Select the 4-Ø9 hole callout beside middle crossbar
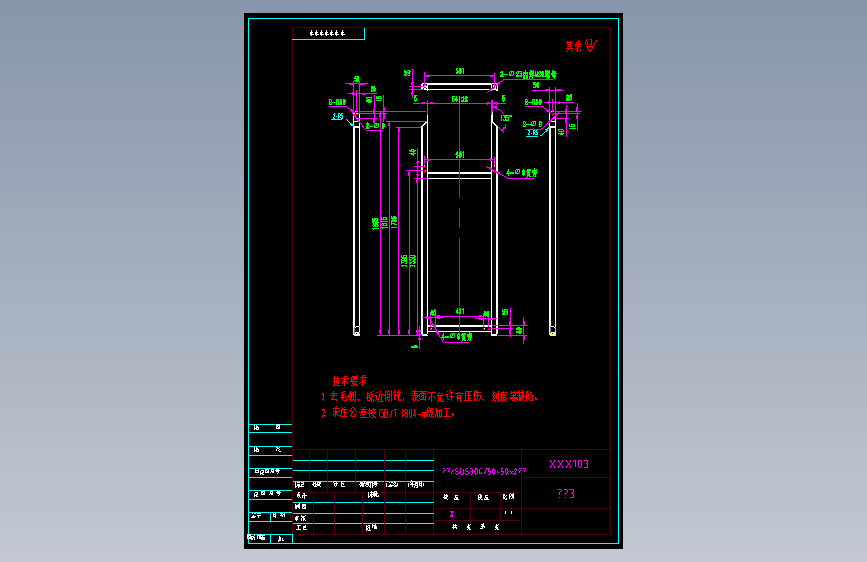The height and width of the screenshot is (562, 867). [521, 173]
